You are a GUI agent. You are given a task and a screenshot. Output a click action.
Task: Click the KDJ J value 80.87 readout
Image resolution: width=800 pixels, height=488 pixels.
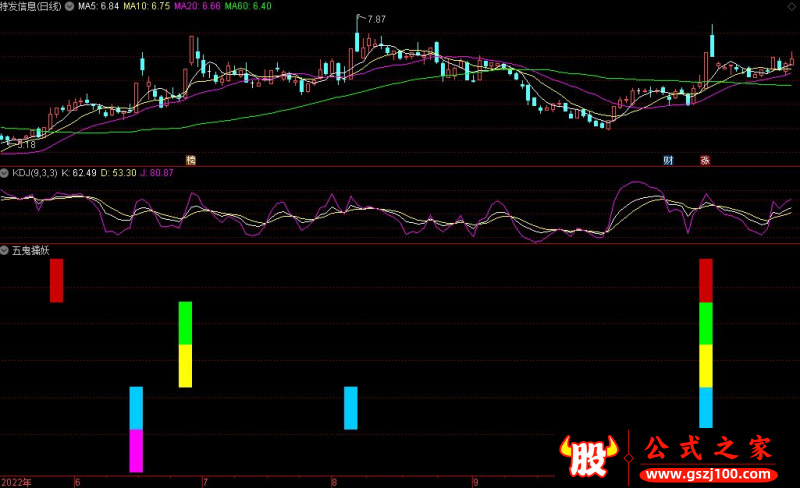tap(157, 173)
